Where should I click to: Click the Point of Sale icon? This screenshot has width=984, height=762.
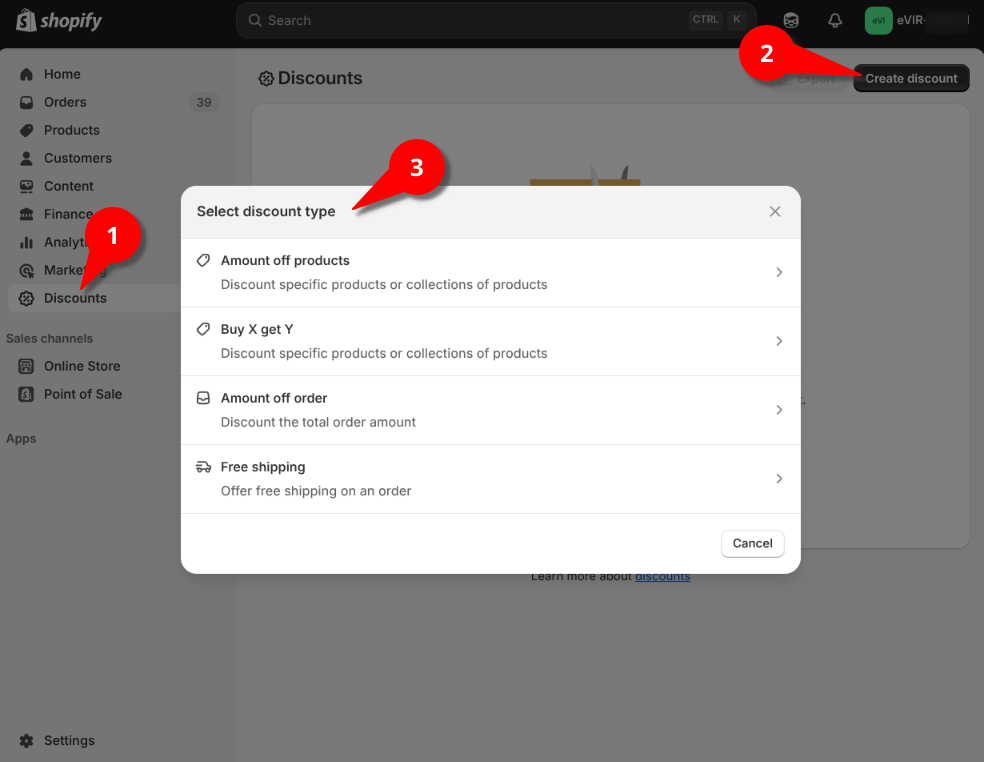click(x=26, y=394)
